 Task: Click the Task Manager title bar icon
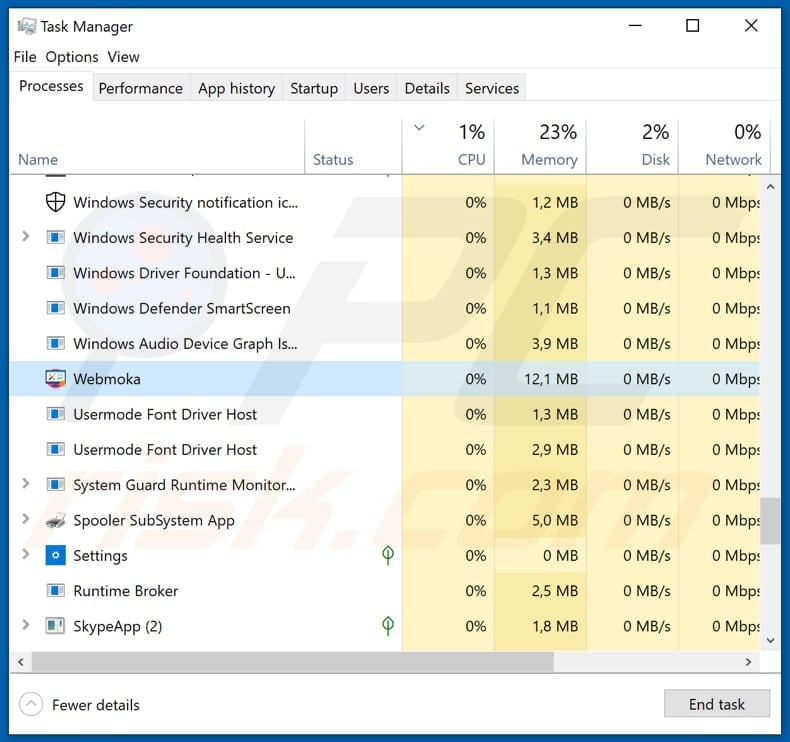pyautogui.click(x=26, y=26)
